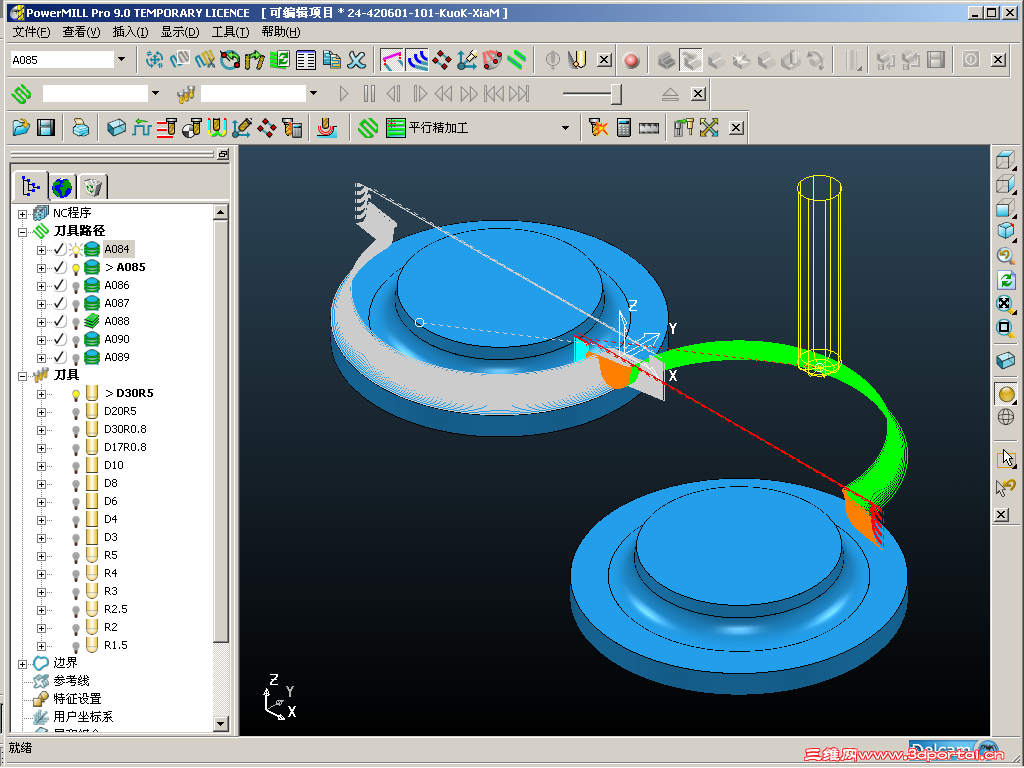This screenshot has height=768, width=1024.
Task: Click the Zoom to fit icon
Action: coord(1006,303)
